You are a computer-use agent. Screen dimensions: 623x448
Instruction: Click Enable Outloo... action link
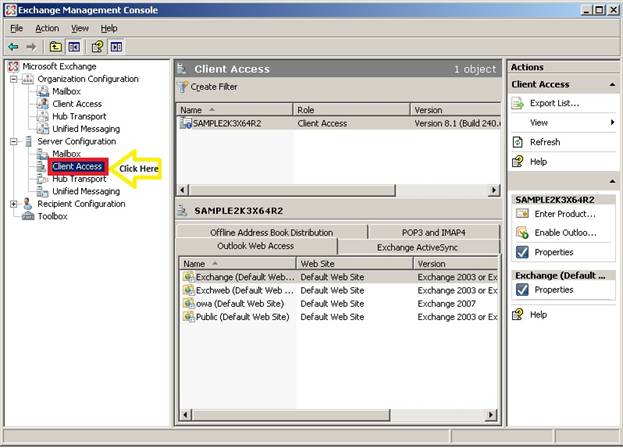pos(565,233)
